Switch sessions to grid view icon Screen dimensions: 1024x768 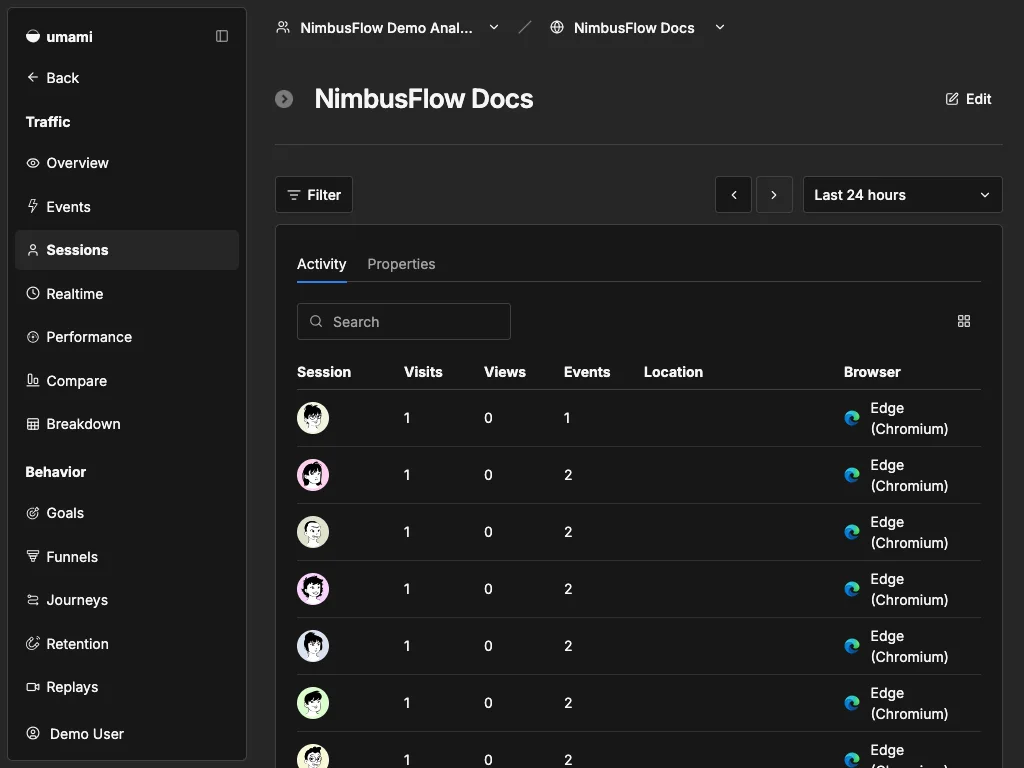click(x=964, y=321)
